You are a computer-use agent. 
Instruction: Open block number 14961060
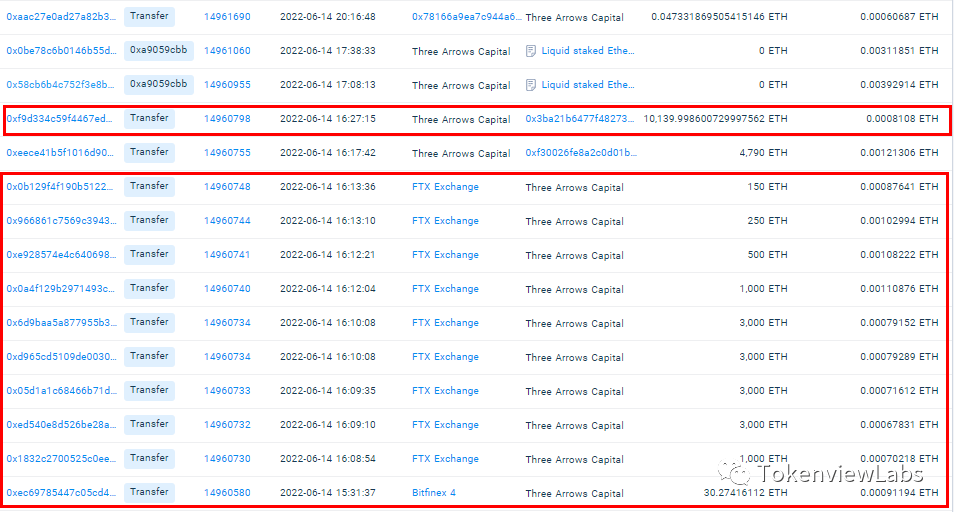click(227, 51)
